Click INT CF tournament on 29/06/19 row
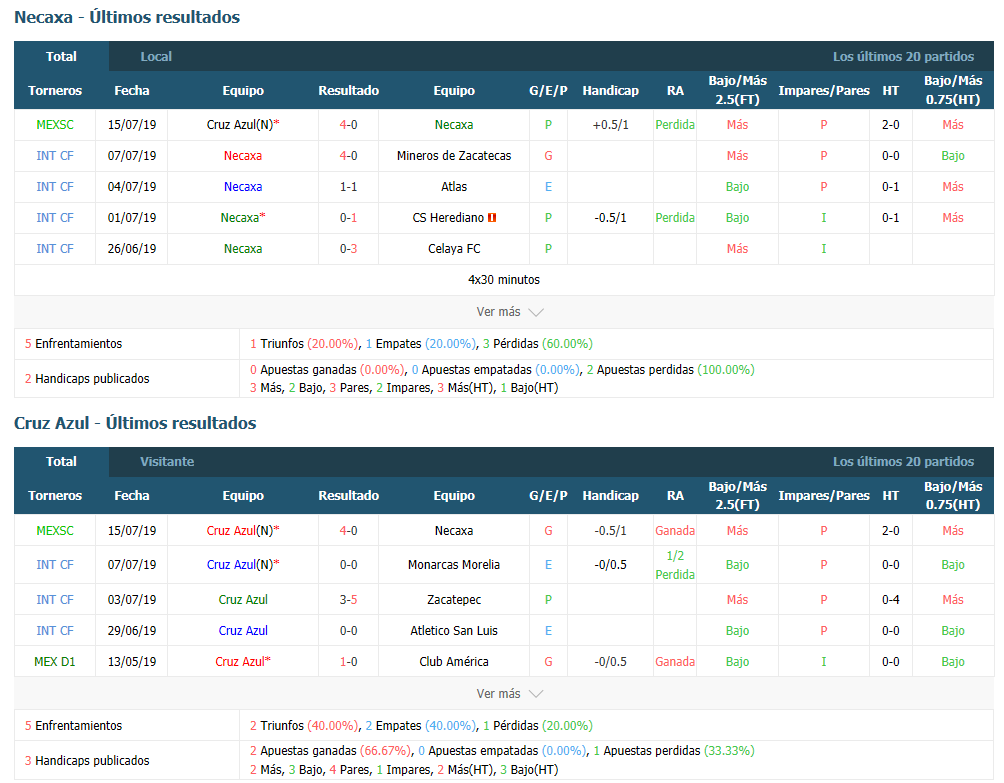Screen dimensions: 1004x783 pos(55,631)
